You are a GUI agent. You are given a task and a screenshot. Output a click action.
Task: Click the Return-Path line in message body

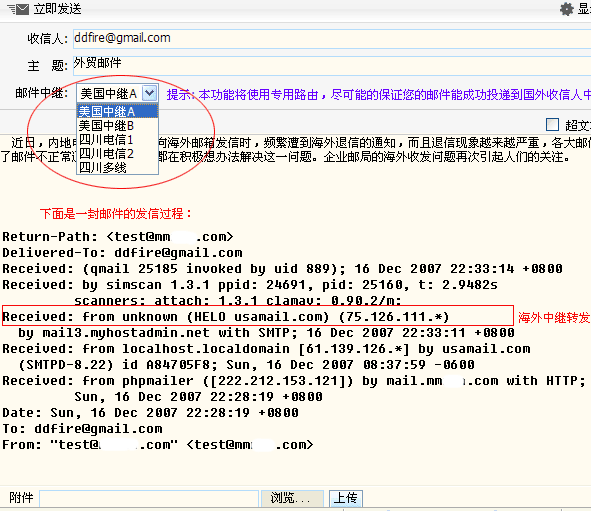point(118,237)
